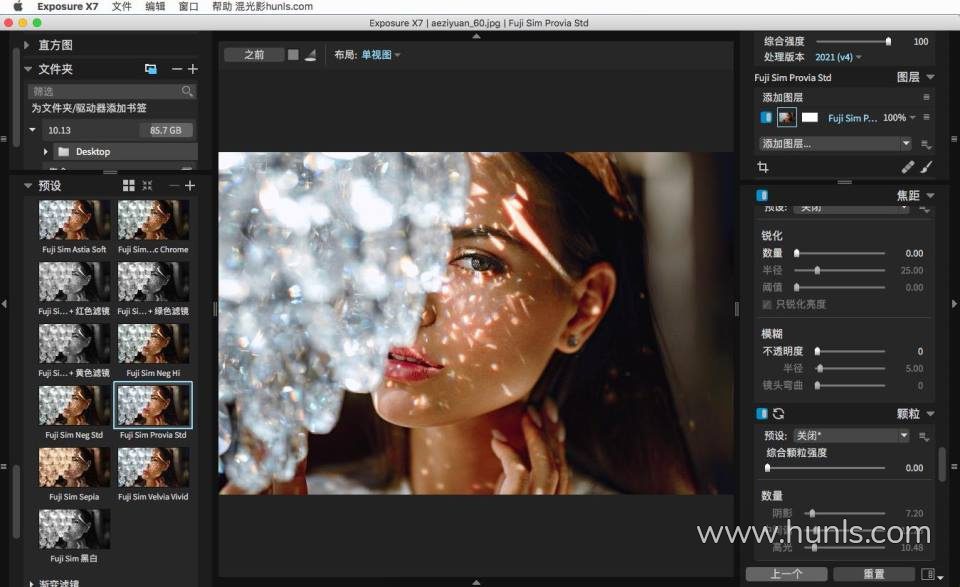Click the 之前 before-view button
Screen dimensions: 960x587
(254, 55)
